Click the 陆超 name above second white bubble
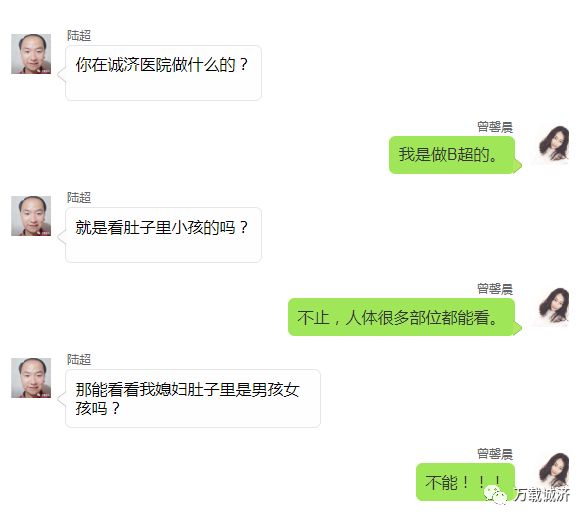Screen dimensions: 588x521 (x=79, y=198)
